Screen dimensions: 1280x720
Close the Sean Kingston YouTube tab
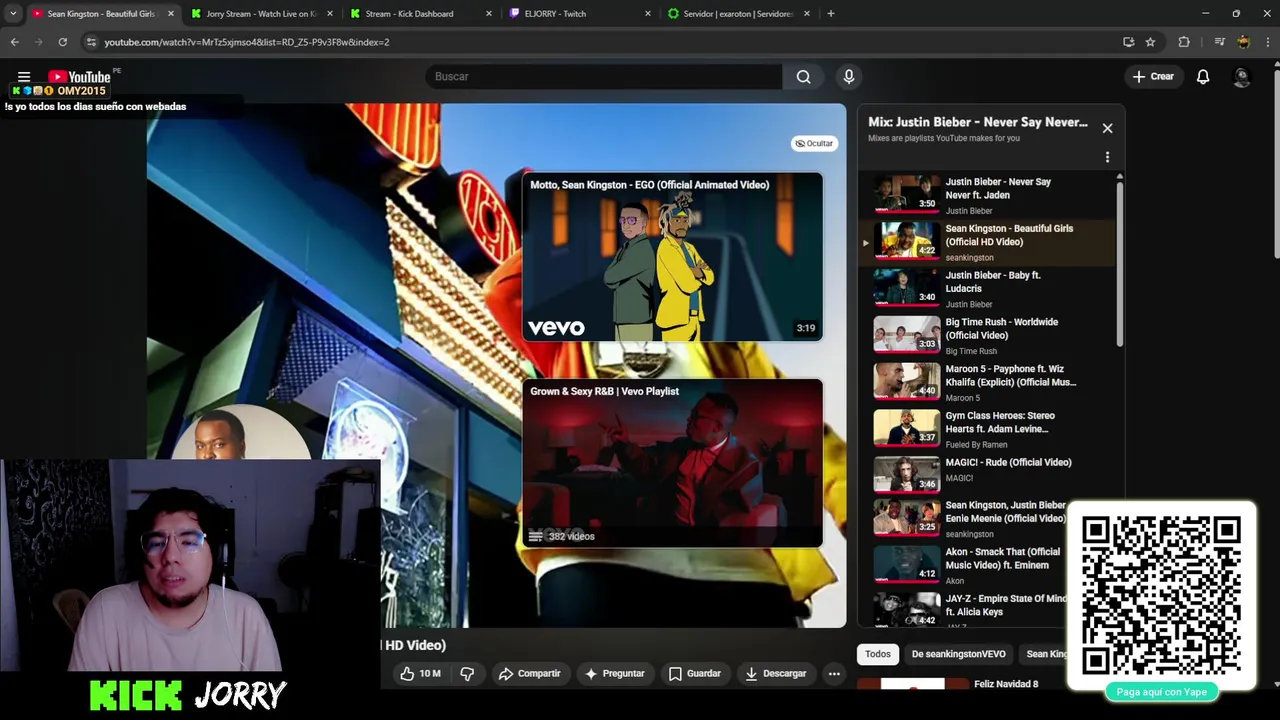coord(170,14)
